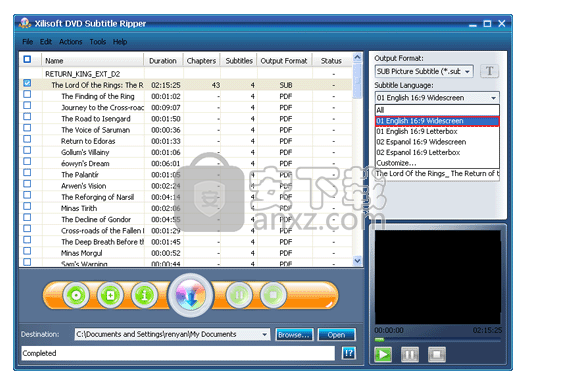Toggle the select-all checkbox in header
Image resolution: width=564 pixels, height=388 pixels.
tap(27, 59)
